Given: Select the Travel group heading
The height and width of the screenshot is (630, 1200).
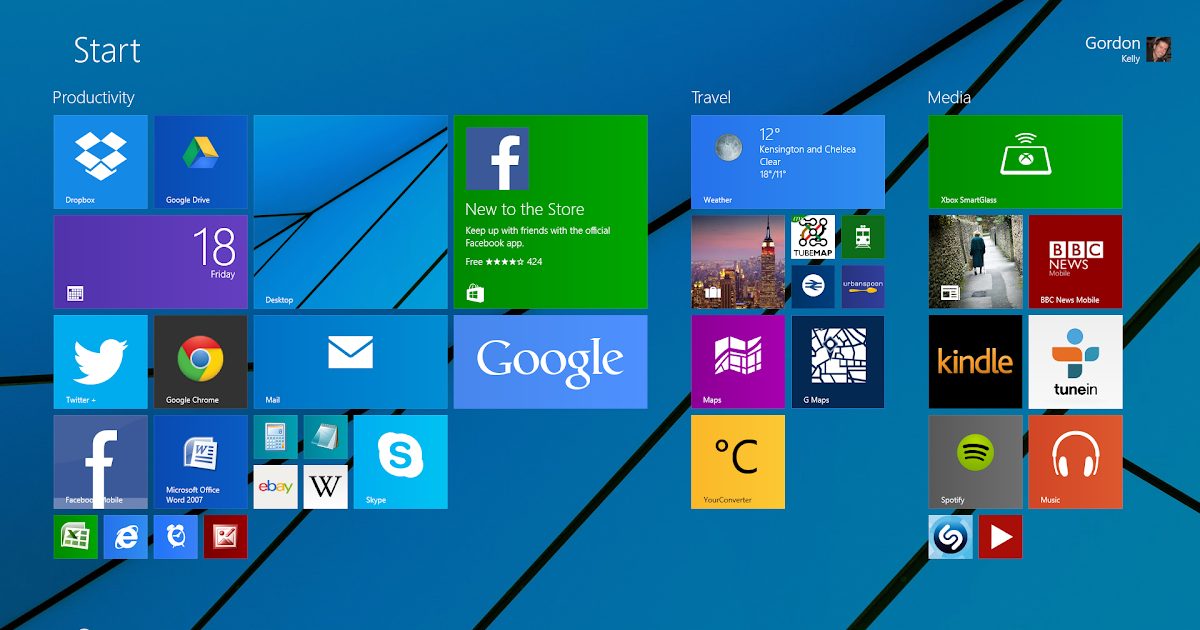Looking at the screenshot, I should tap(711, 97).
